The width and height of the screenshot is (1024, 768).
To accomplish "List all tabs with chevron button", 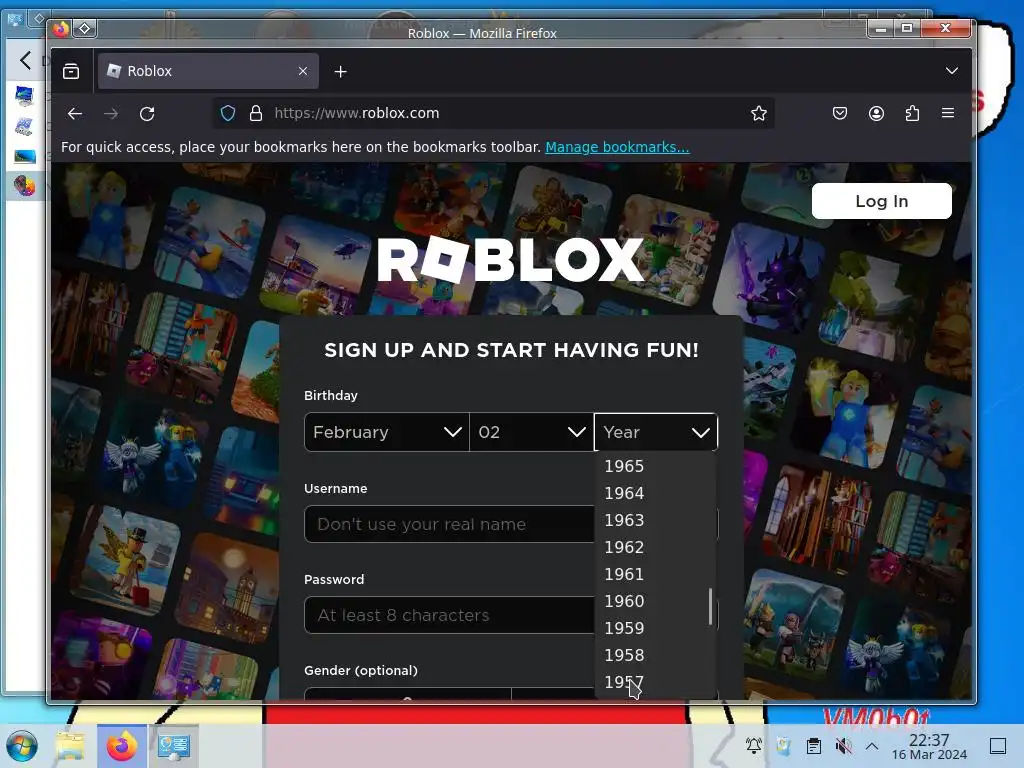I will 952,71.
